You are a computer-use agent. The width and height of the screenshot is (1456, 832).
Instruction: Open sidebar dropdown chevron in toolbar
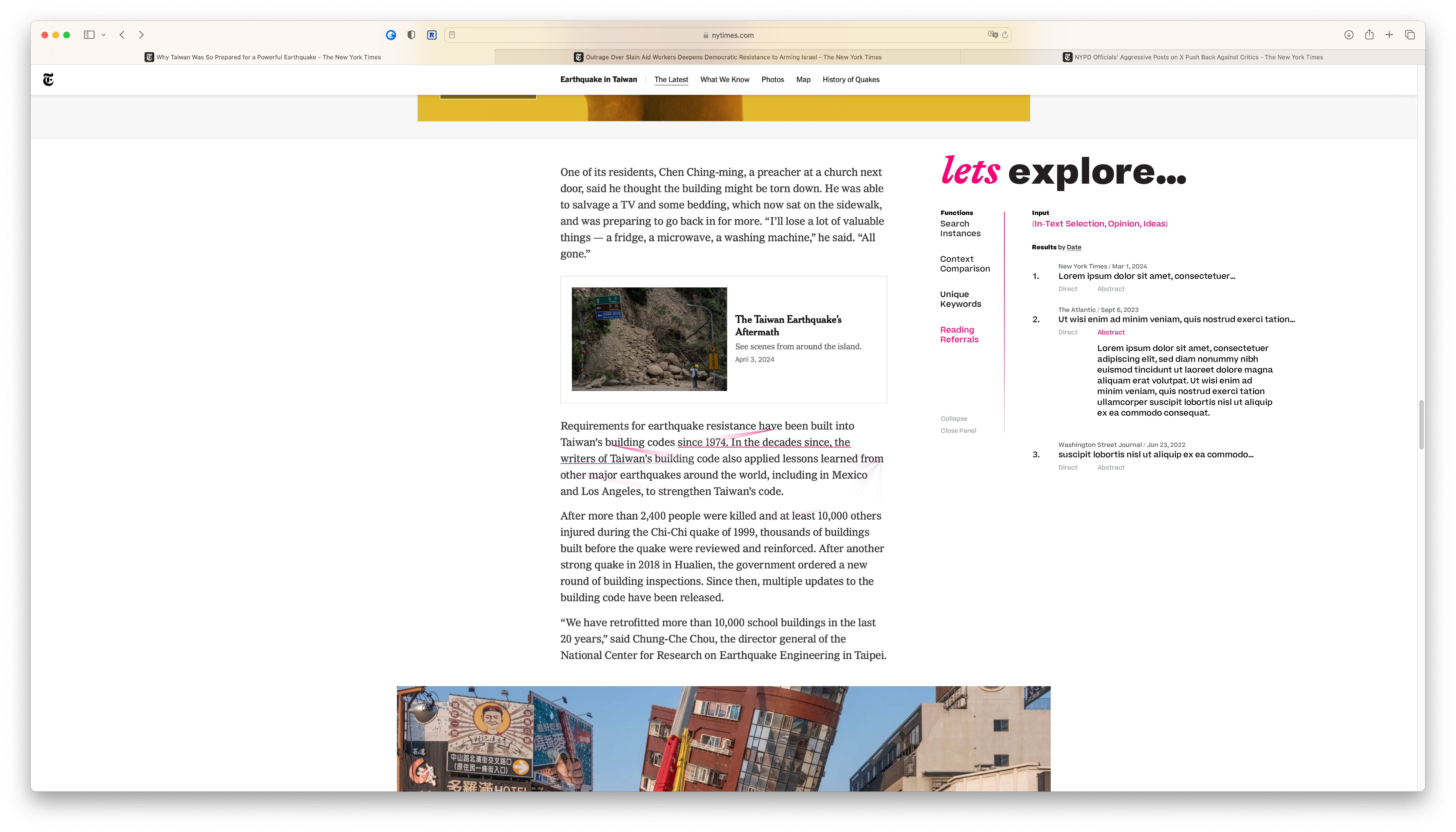click(x=103, y=35)
